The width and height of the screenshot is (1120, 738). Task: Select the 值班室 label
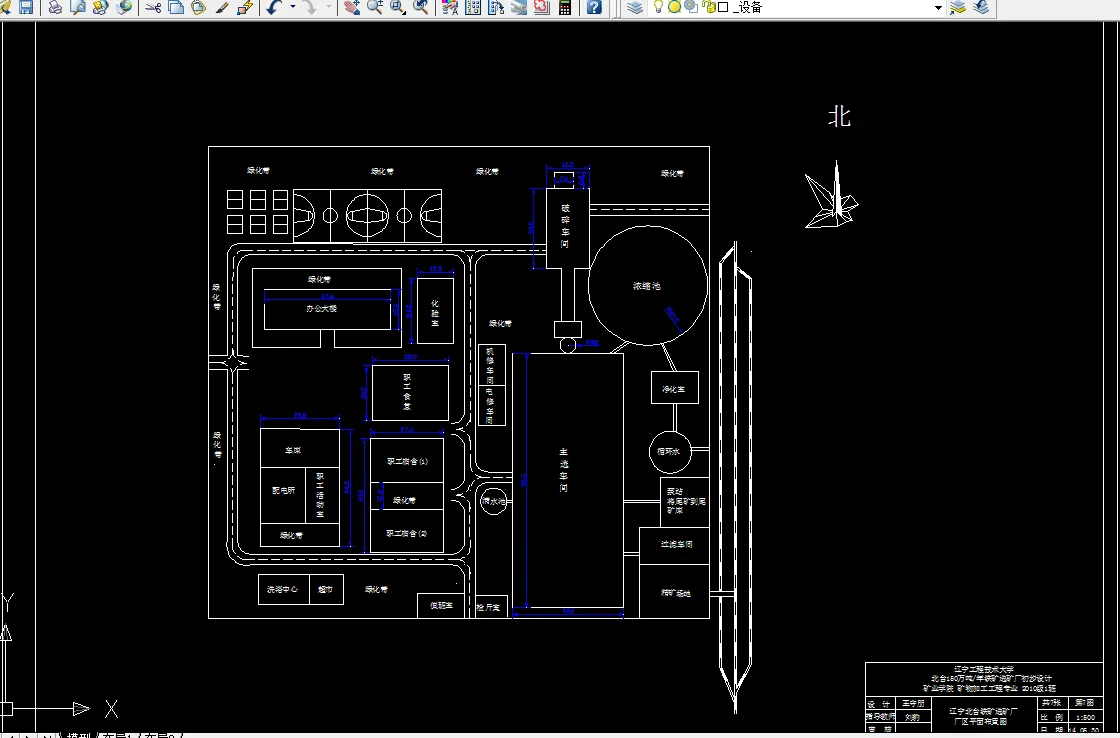(x=441, y=605)
